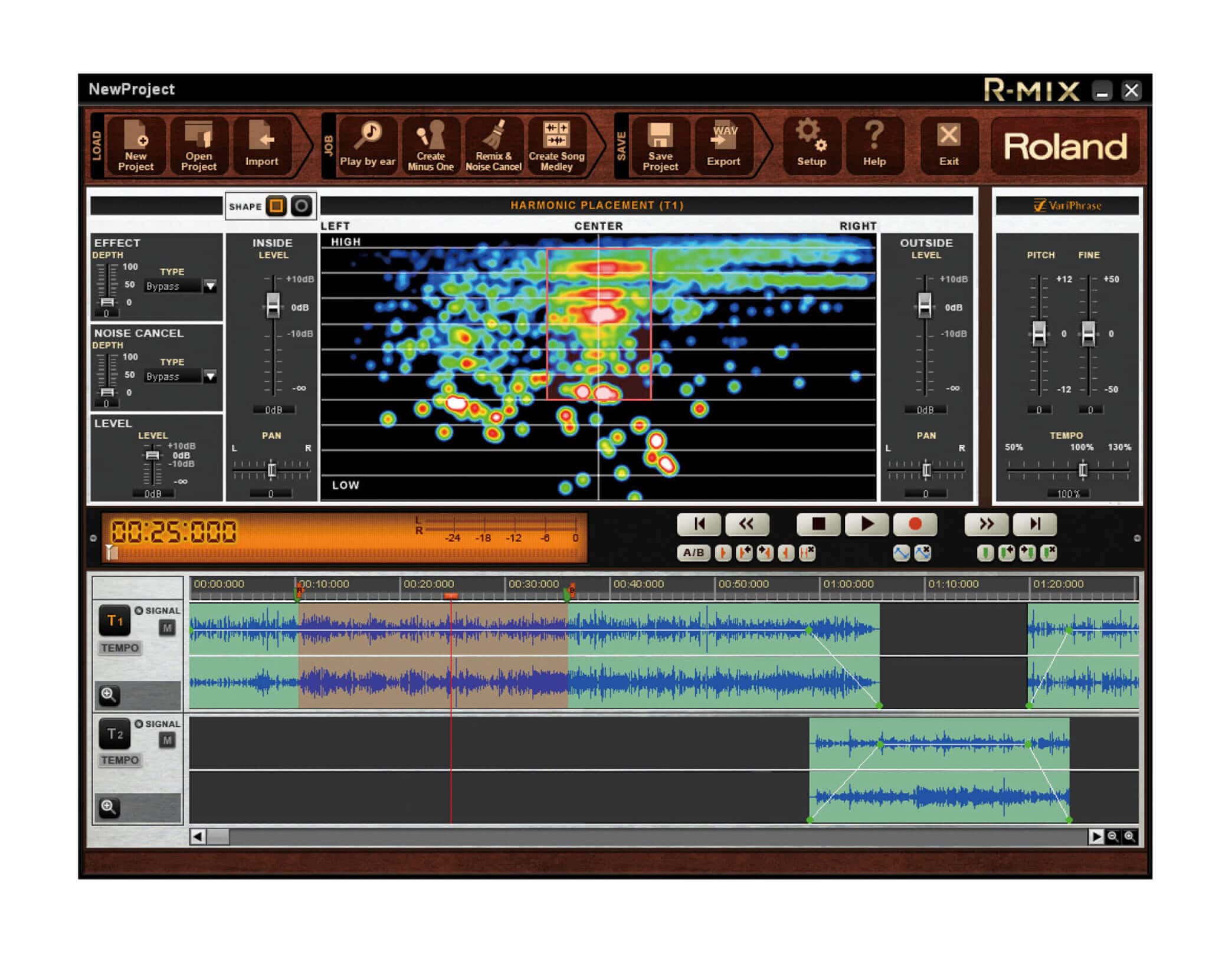This screenshot has width=1232, height=954.
Task: Click the 00:25:000 time counter display
Action: 173,531
